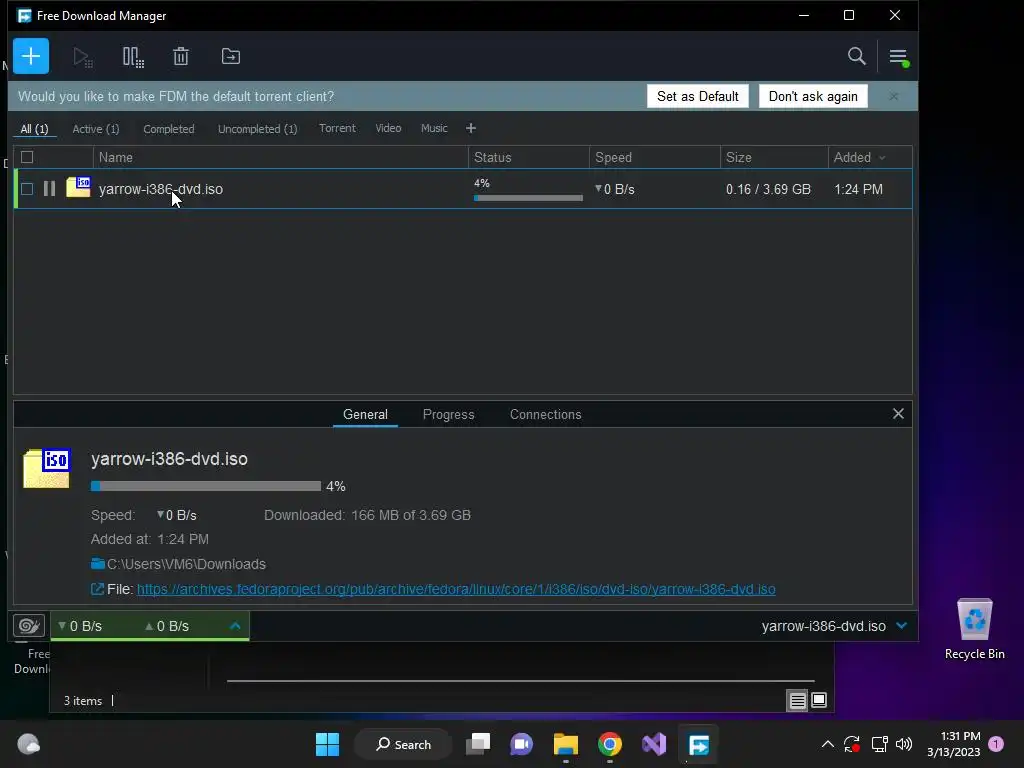Pause selected downloads from the toolbar

coord(133,57)
